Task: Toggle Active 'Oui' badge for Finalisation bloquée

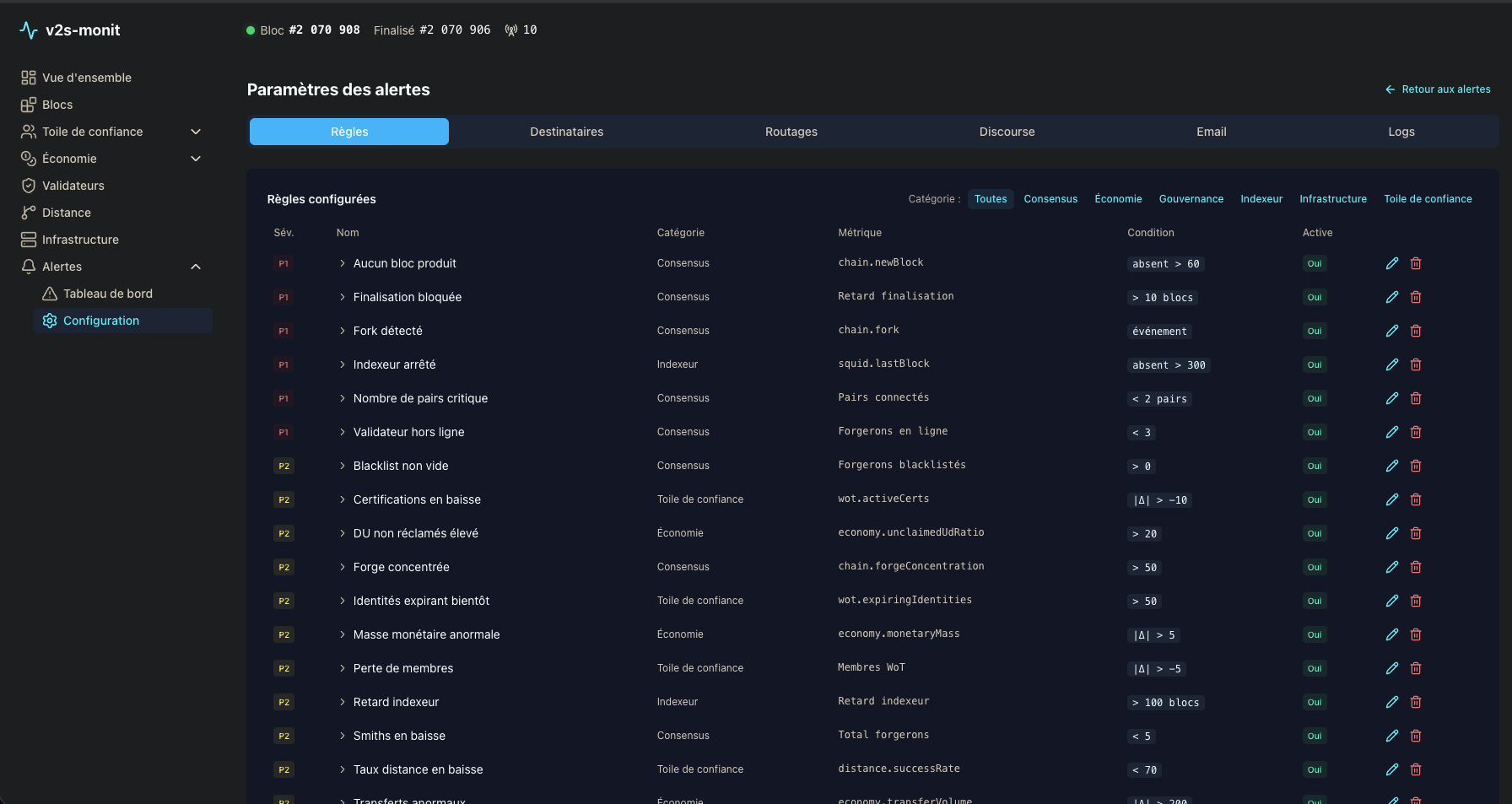Action: coord(1314,297)
